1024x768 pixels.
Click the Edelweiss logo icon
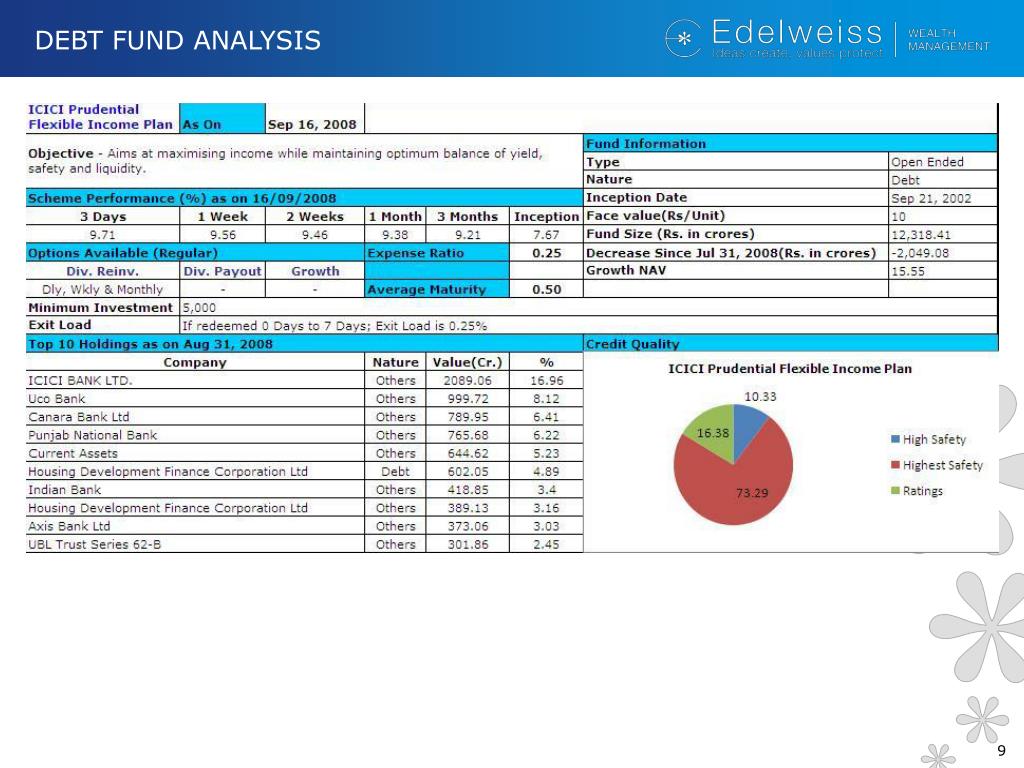click(x=683, y=39)
